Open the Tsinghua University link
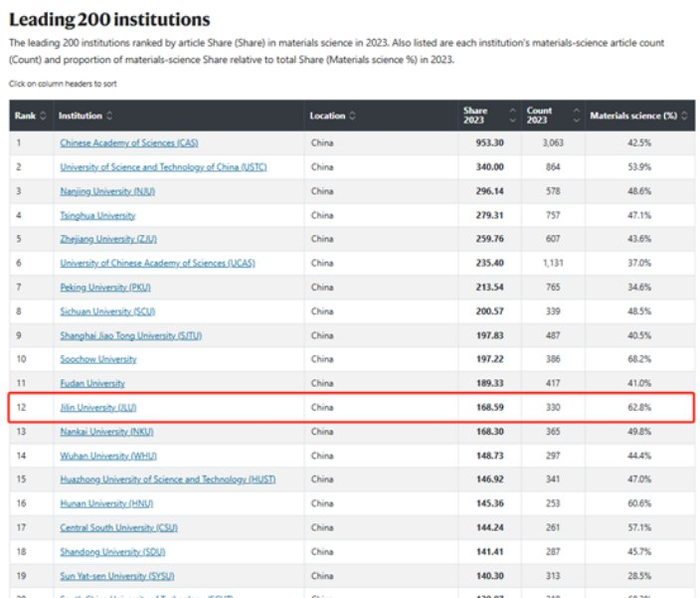 pos(97,215)
